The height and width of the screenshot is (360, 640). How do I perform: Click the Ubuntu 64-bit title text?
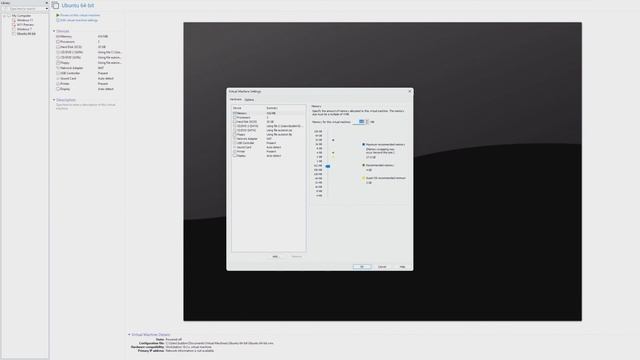[78, 6]
